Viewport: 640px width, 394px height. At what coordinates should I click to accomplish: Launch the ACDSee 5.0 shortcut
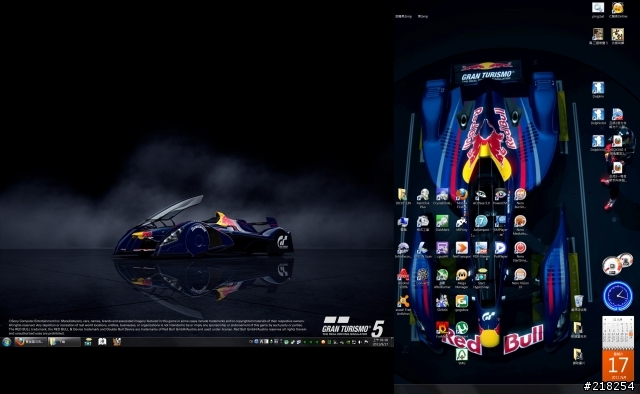(x=481, y=195)
